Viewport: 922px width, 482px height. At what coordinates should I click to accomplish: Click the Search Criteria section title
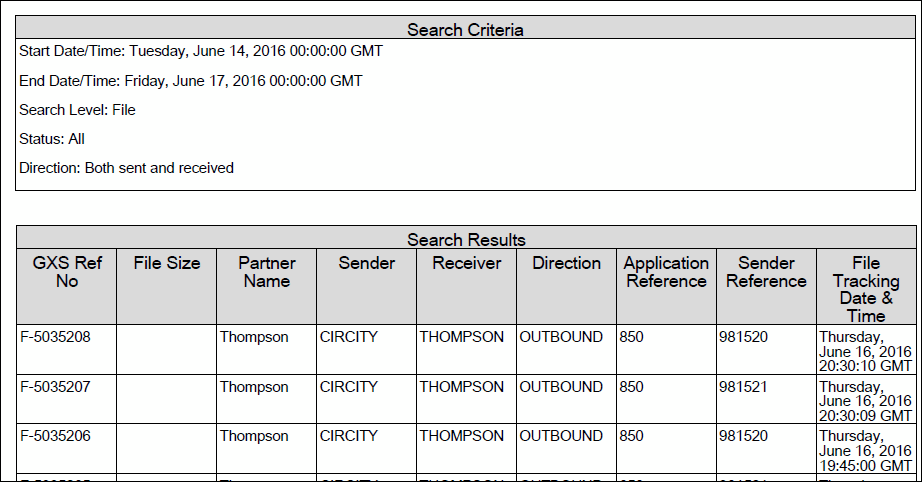pos(465,30)
